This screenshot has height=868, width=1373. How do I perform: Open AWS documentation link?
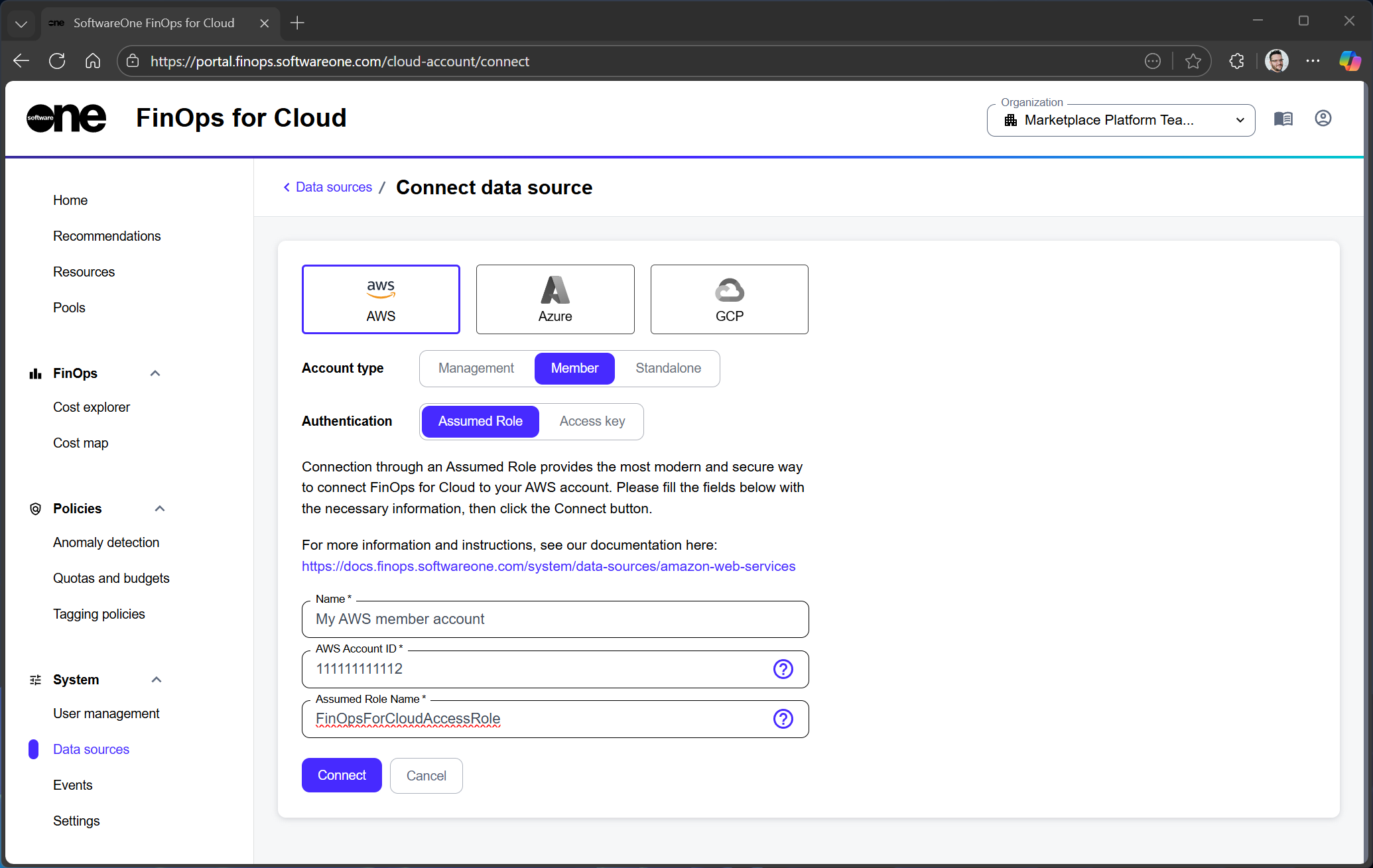tap(548, 566)
